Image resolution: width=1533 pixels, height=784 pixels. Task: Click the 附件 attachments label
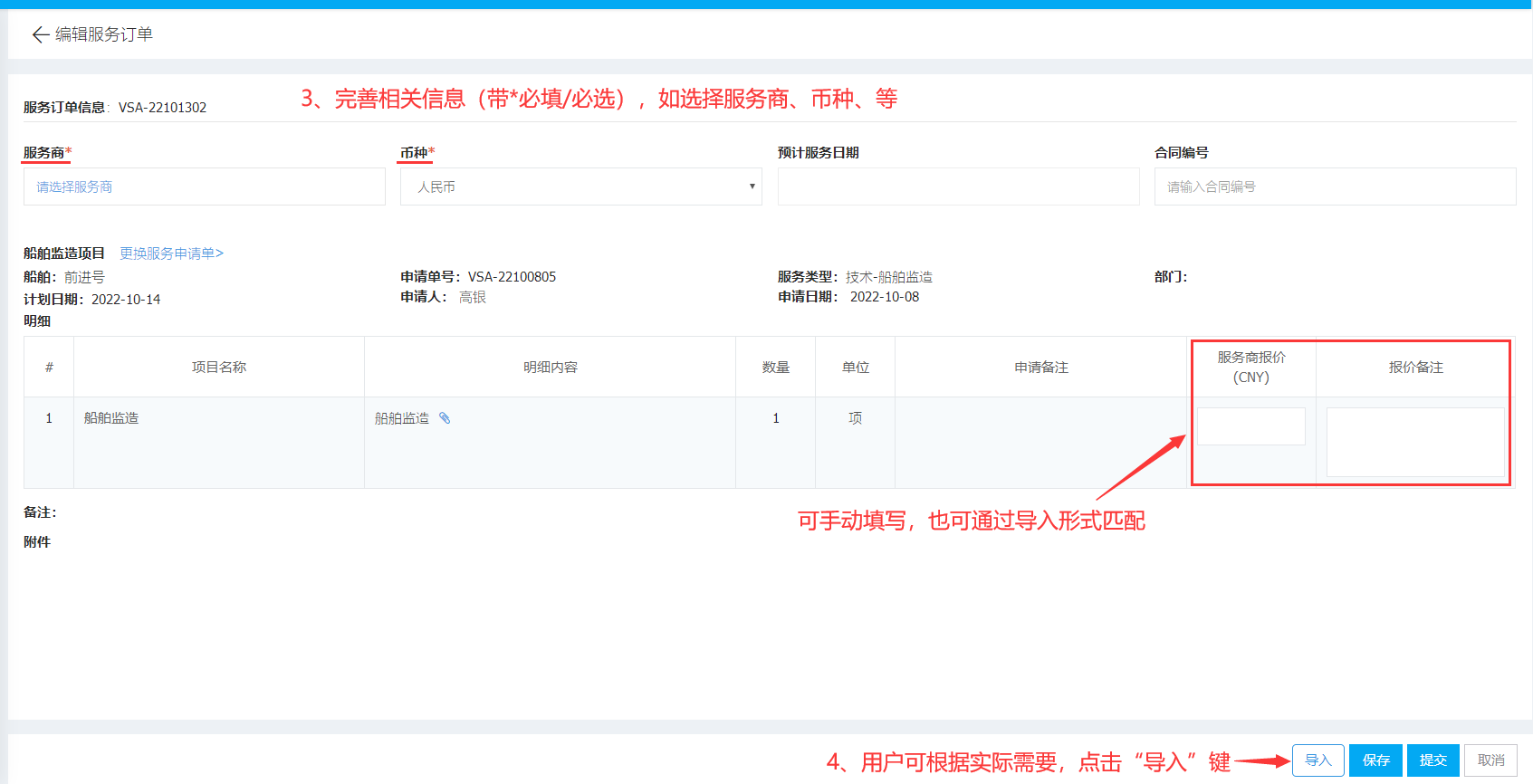(x=37, y=542)
